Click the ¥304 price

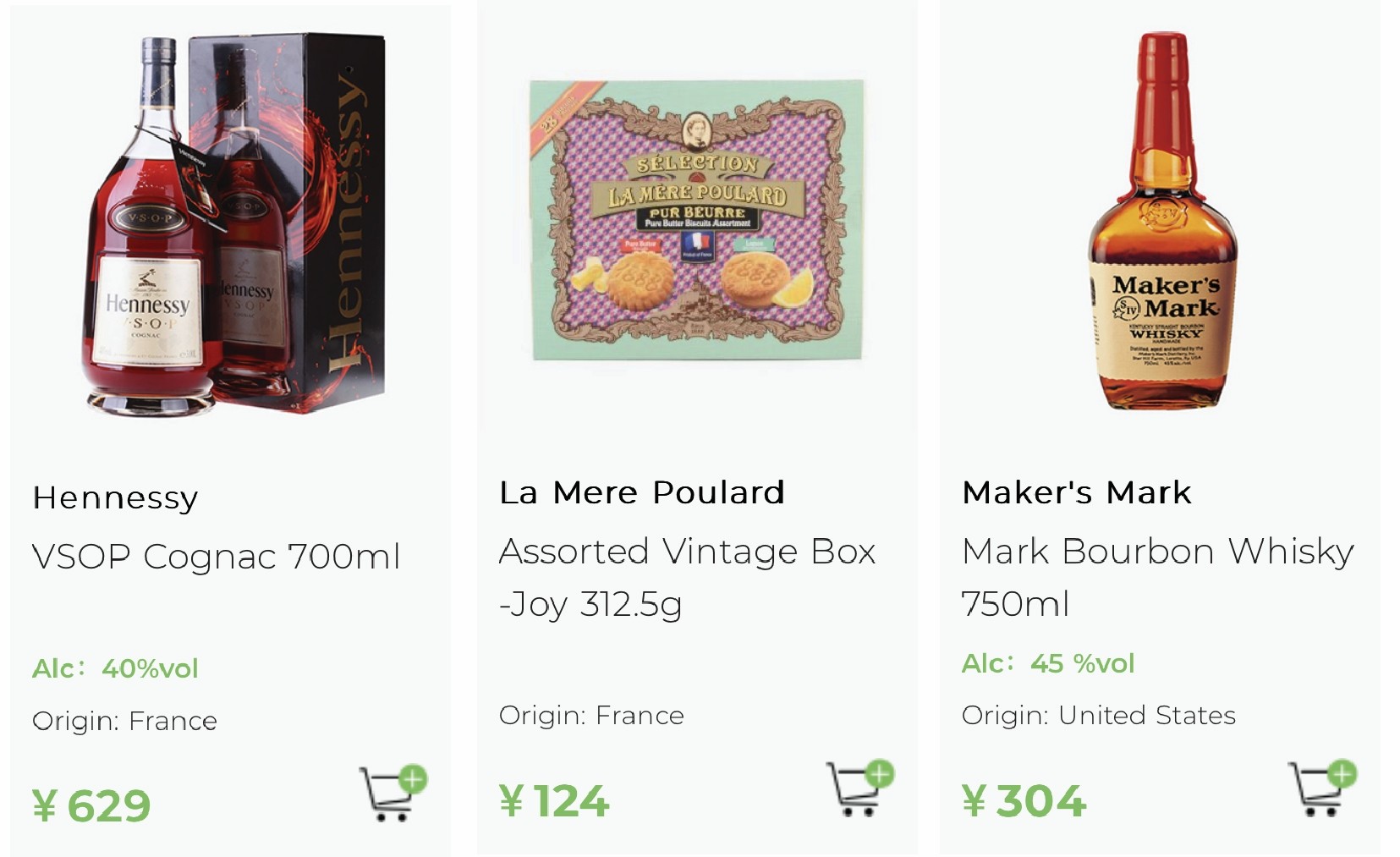tap(1024, 800)
